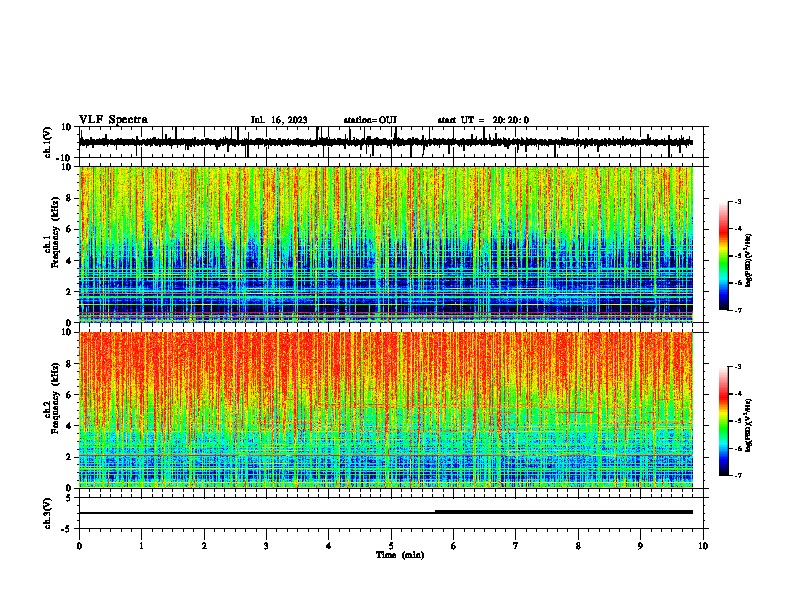Click the "-7" label on ch.1 color bar
This screenshot has width=792, height=612.
point(737,310)
